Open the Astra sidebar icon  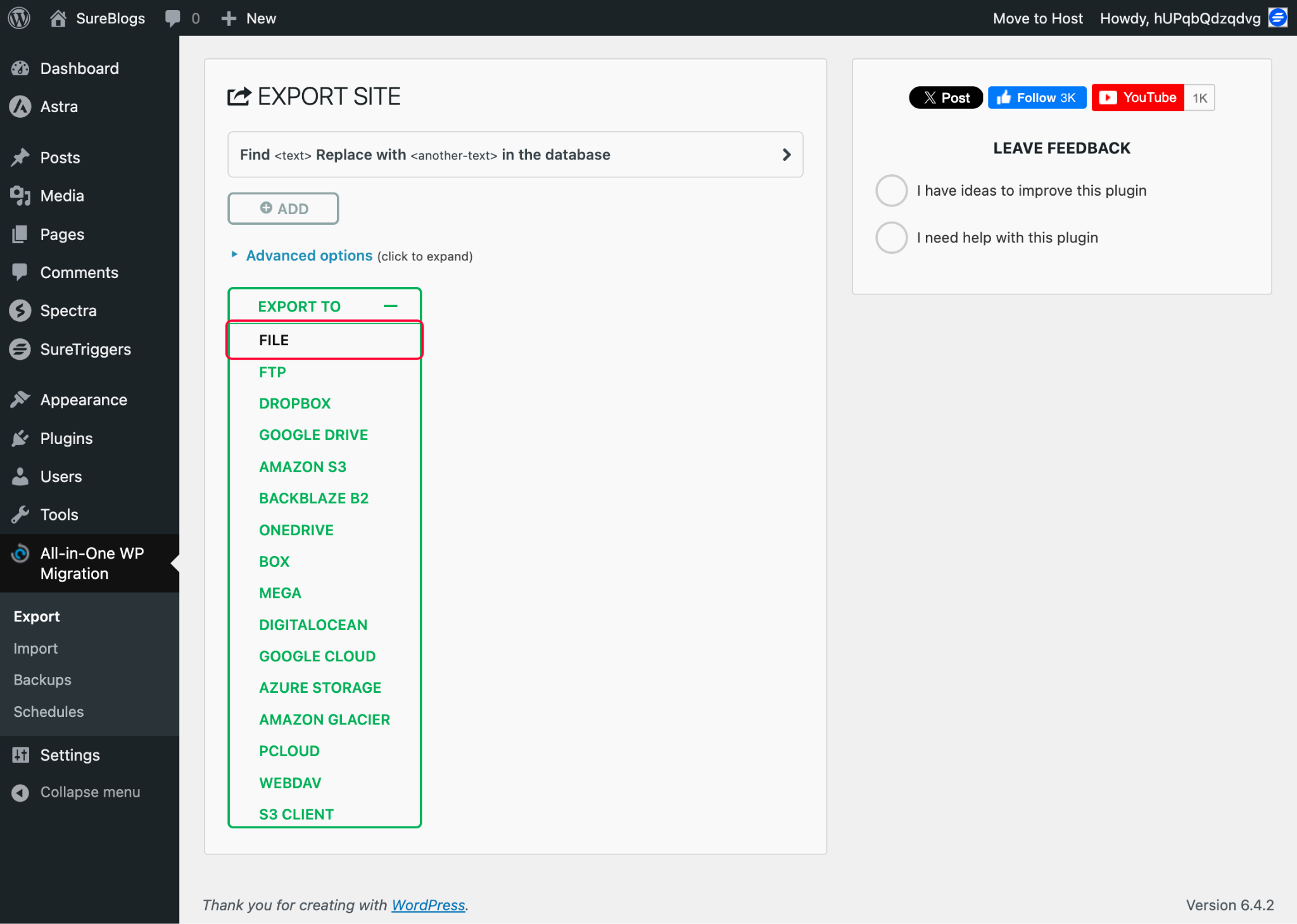coord(20,106)
